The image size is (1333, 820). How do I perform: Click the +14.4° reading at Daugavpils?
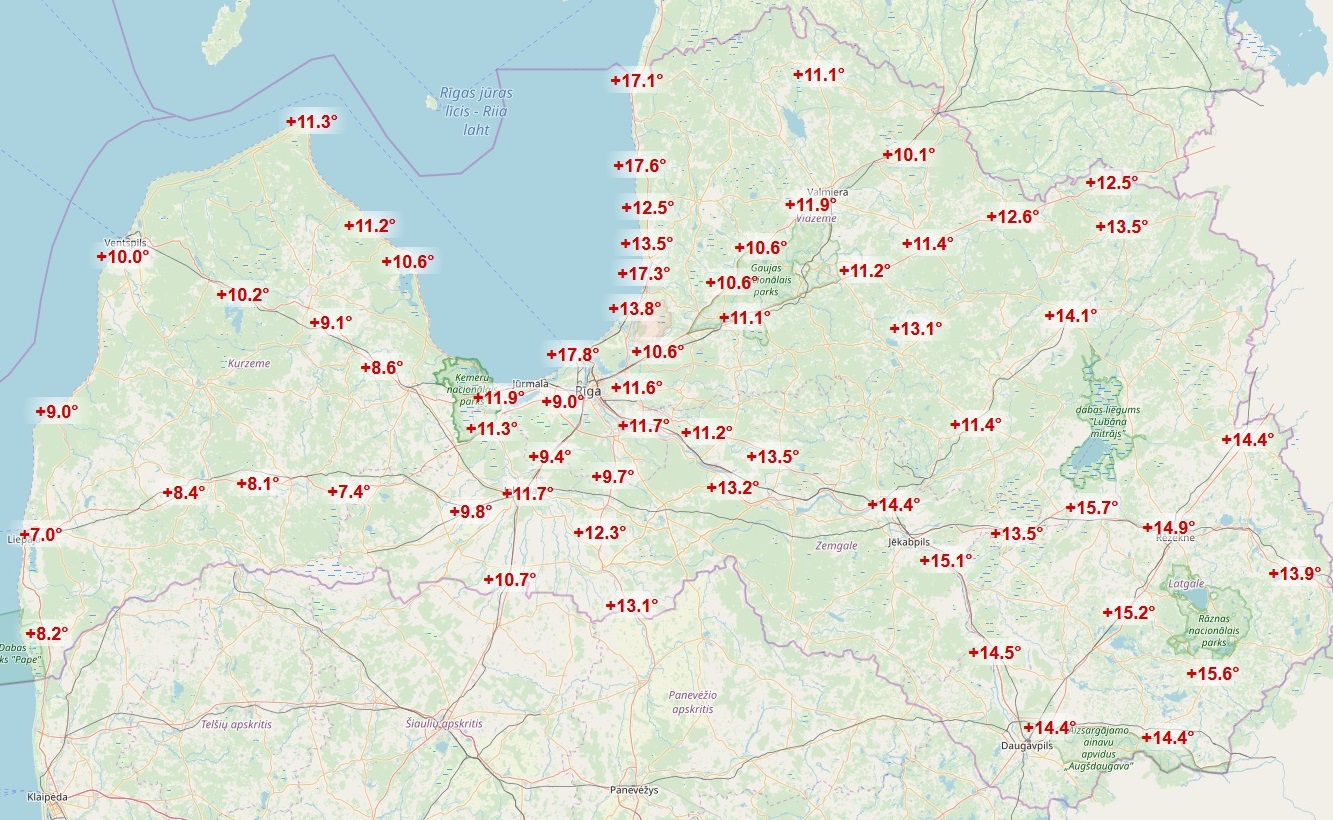click(x=1050, y=728)
